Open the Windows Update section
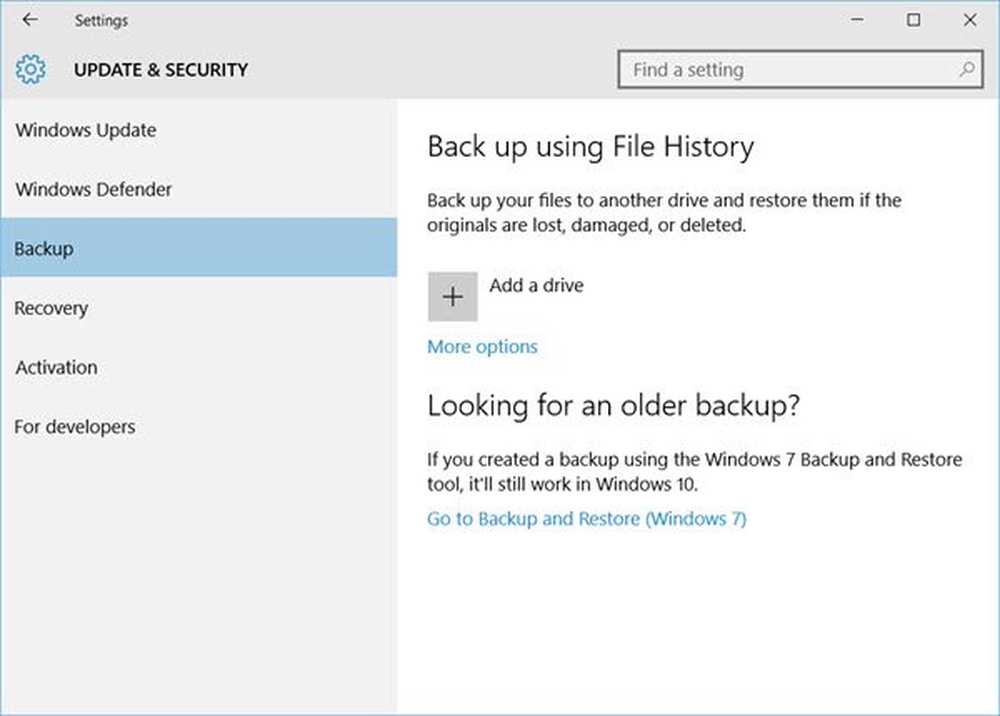This screenshot has width=1000, height=716. click(86, 130)
